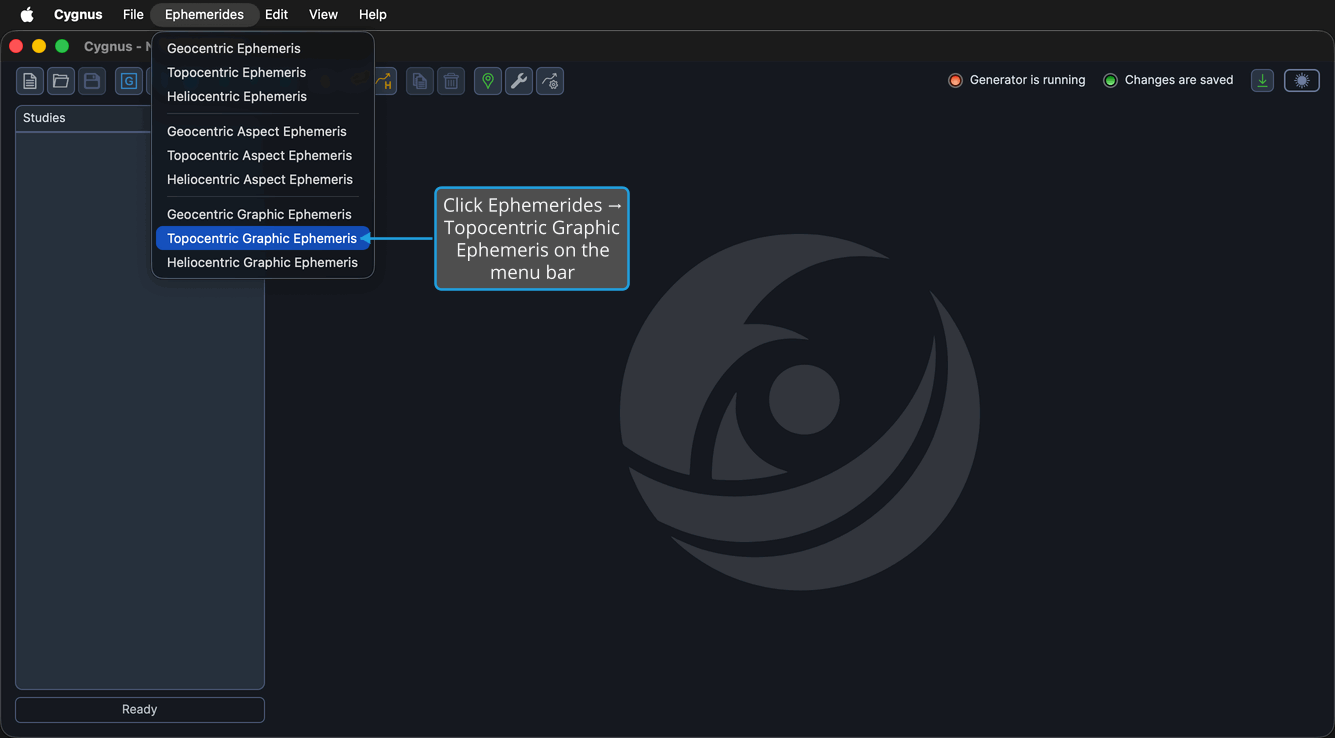The width and height of the screenshot is (1335, 738).
Task: Click the 'Changes are saved' status text
Action: point(1179,80)
